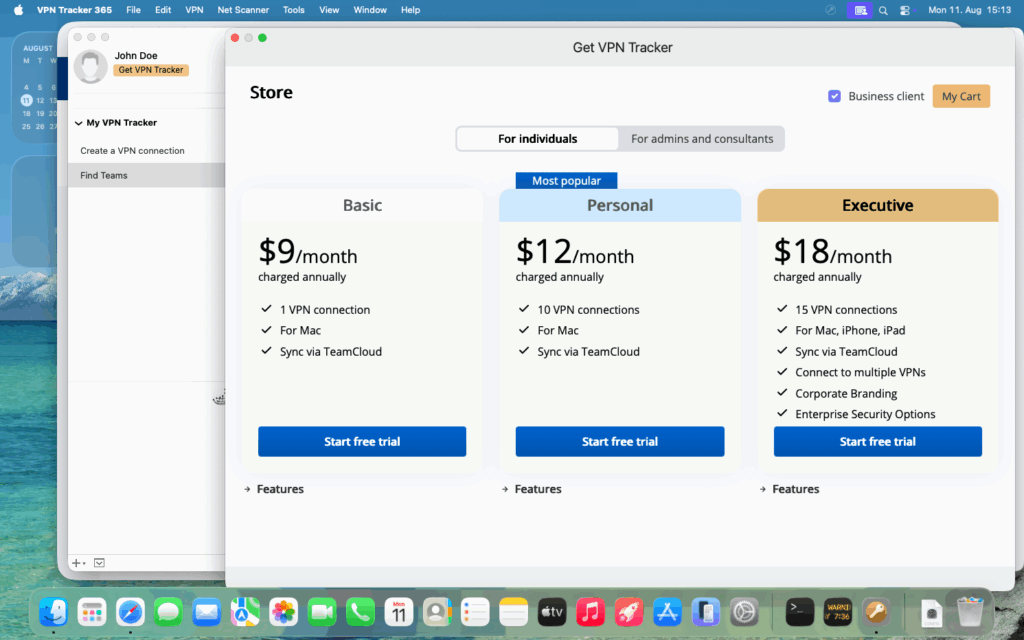Open Mail from the dock
The image size is (1024, 640).
click(206, 612)
